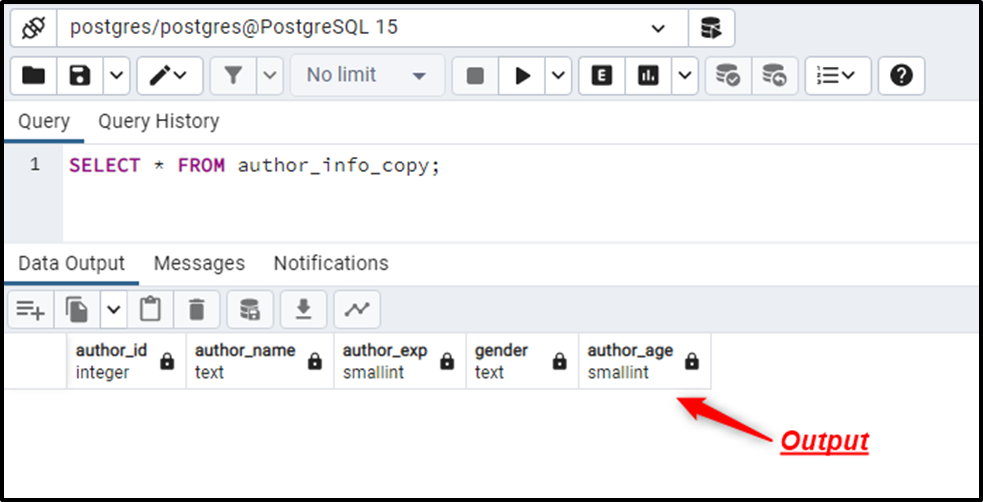Image resolution: width=983 pixels, height=502 pixels.
Task: Open file using the folder icon
Action: (33, 76)
